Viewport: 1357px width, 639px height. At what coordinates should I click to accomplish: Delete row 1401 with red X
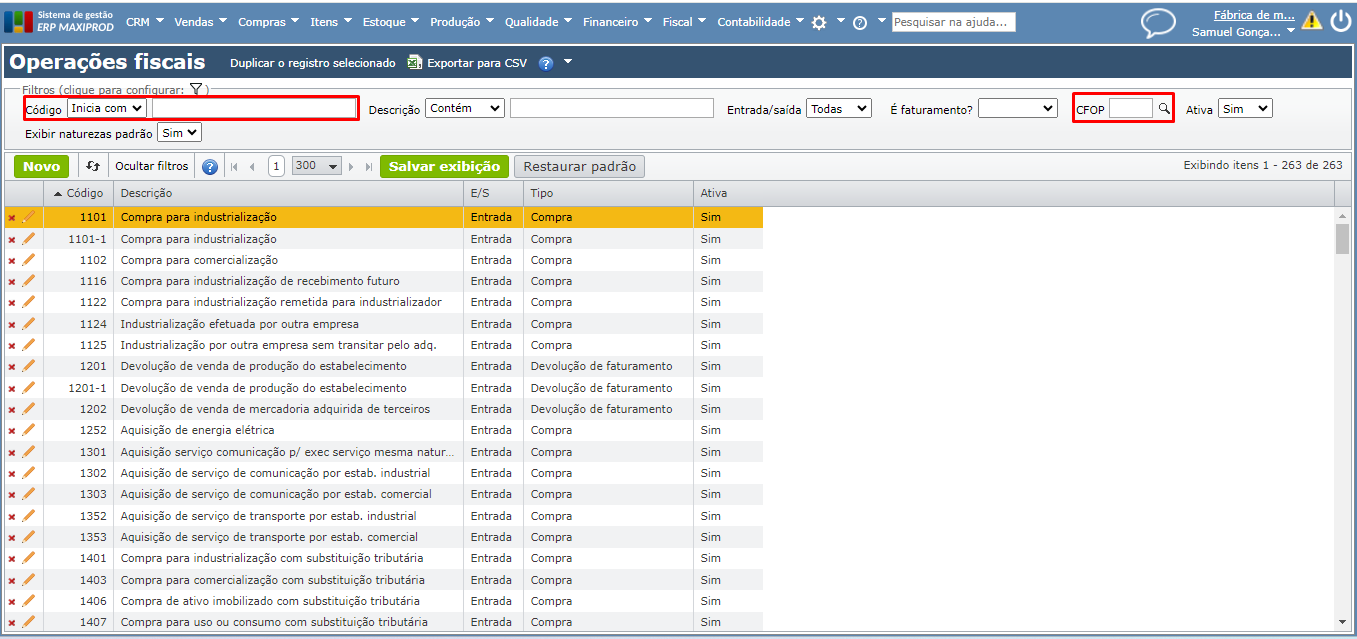[12, 558]
